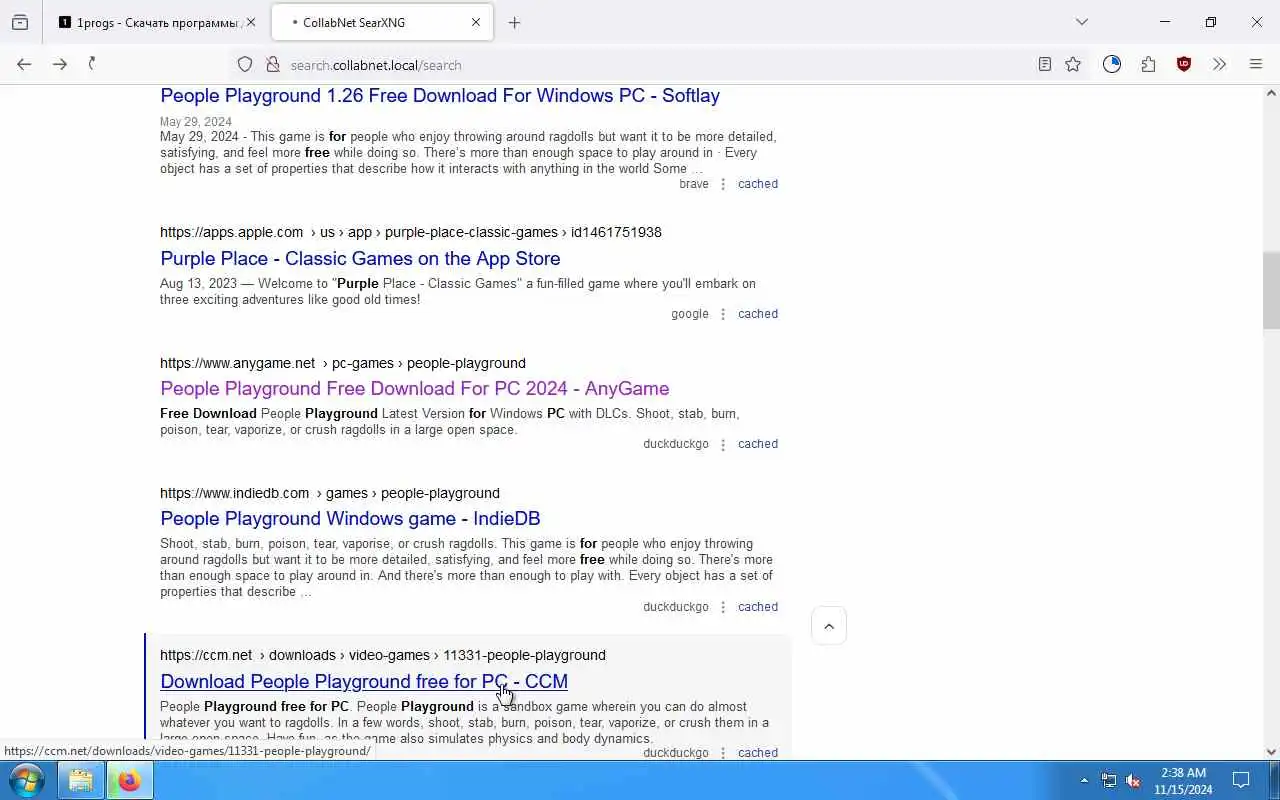Open tracking protection shield icon

[x=245, y=65]
